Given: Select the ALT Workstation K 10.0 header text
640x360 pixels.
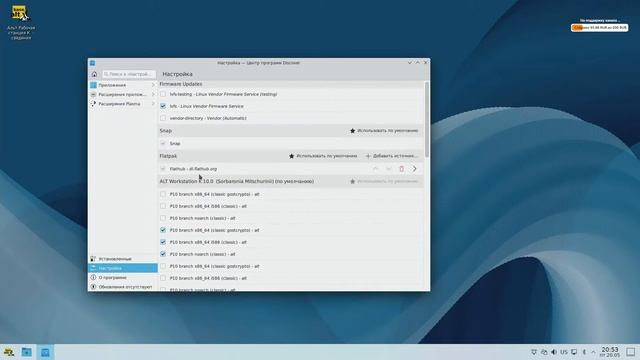Looking at the screenshot, I should pyautogui.click(x=236, y=181).
